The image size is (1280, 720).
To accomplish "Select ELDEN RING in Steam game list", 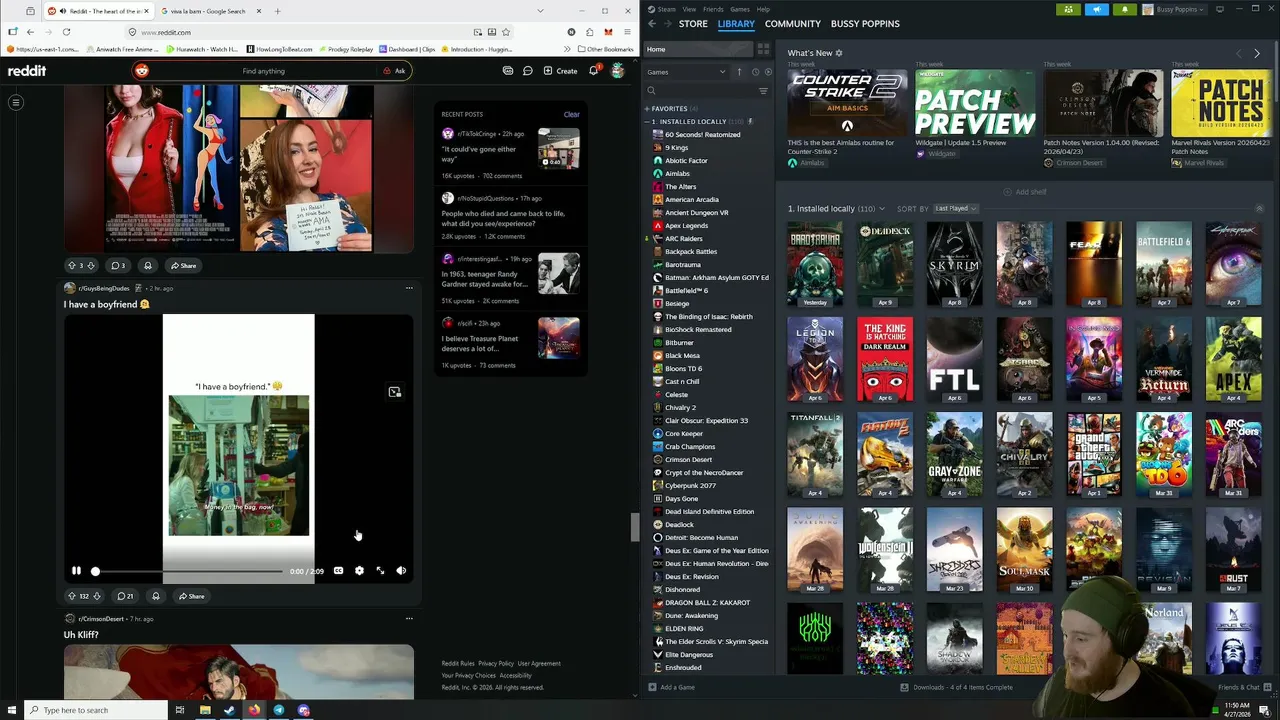I will tap(684, 629).
